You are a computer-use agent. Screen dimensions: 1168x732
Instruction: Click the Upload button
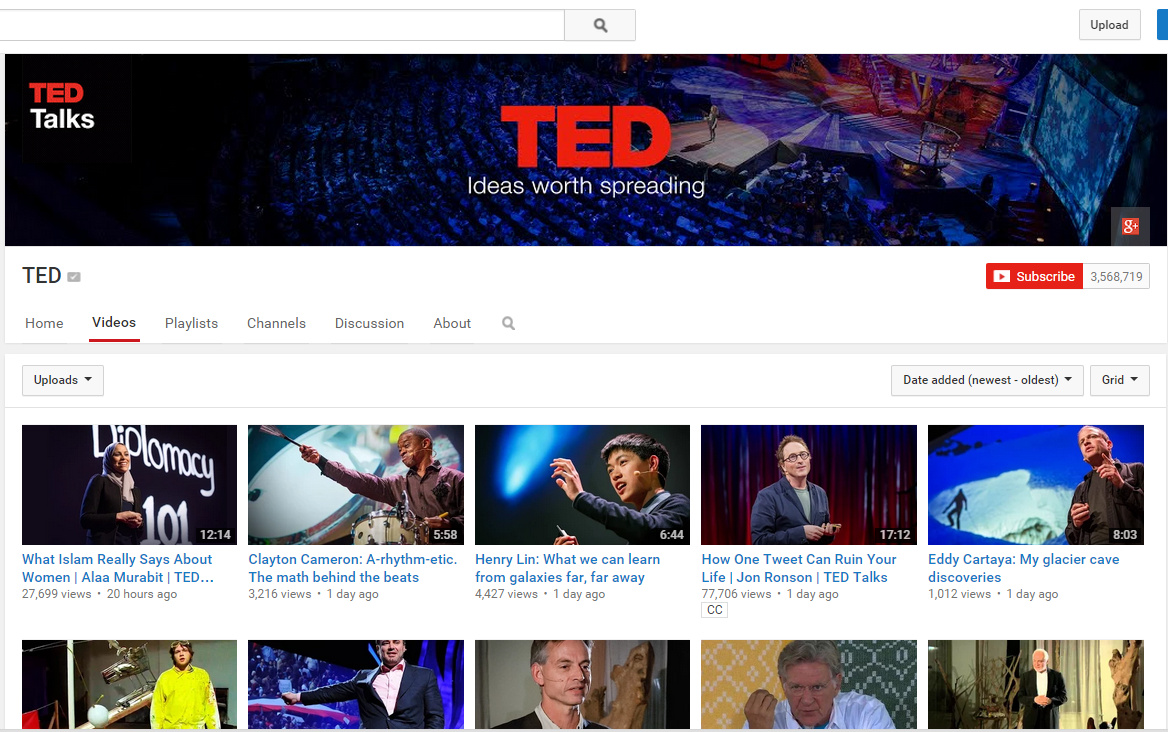(x=1109, y=25)
